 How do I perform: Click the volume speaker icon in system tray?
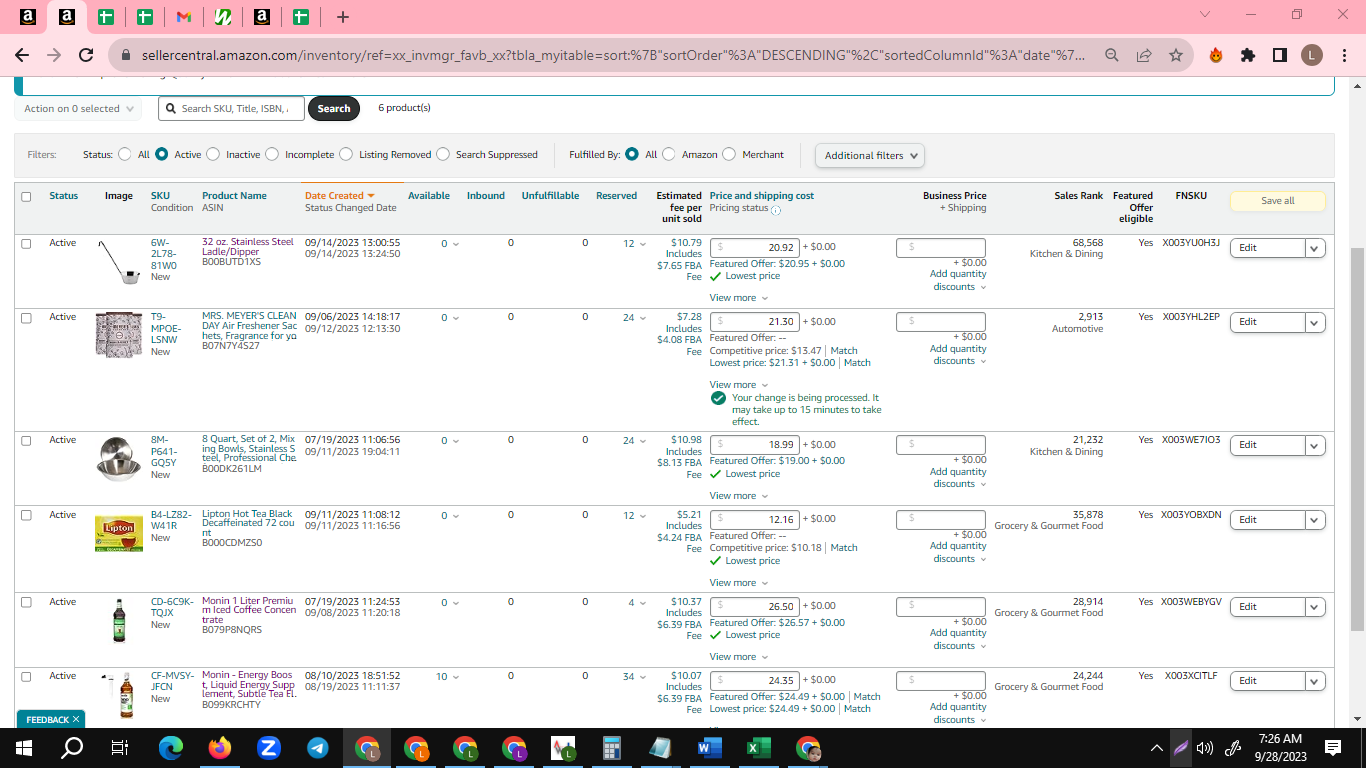point(1205,748)
